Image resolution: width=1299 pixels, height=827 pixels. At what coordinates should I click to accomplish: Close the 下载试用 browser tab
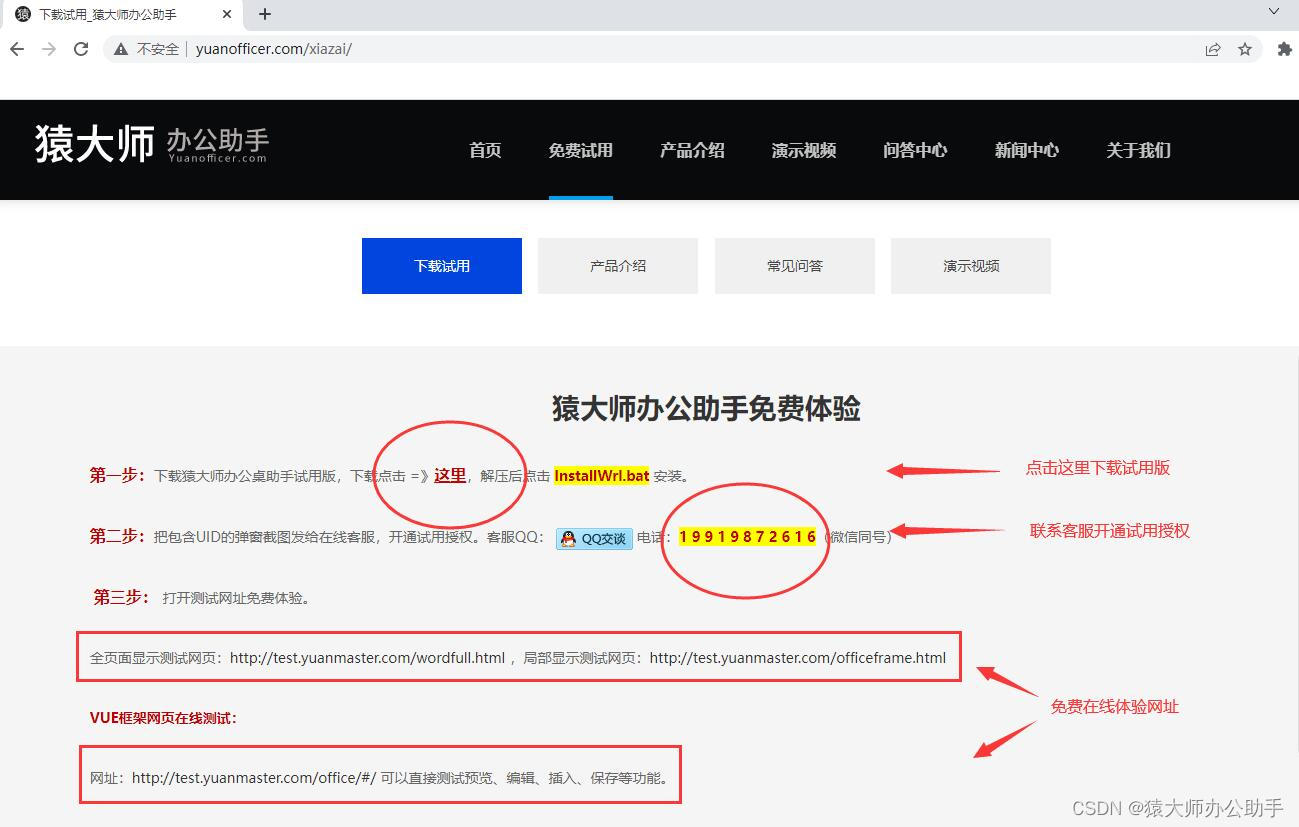(227, 14)
